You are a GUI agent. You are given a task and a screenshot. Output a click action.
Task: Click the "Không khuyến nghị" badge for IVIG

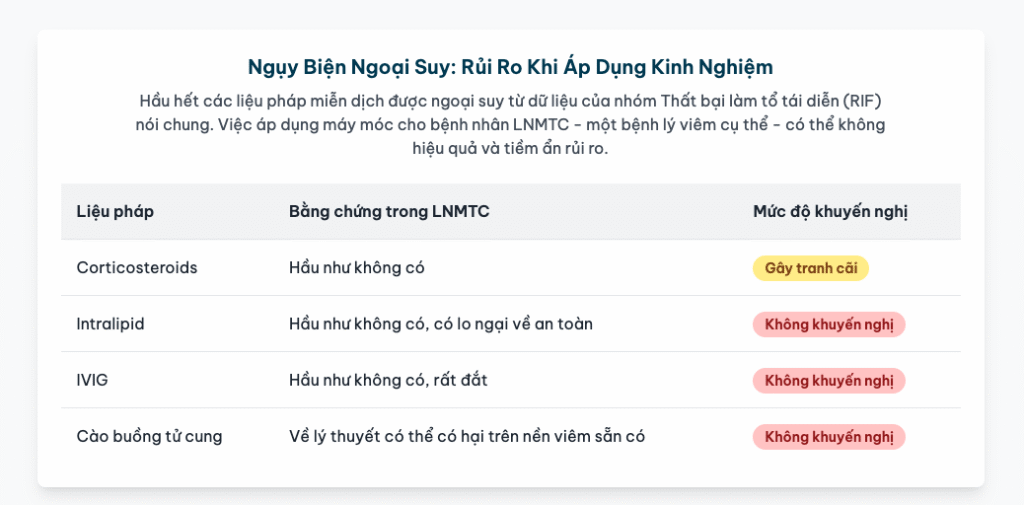pyautogui.click(x=828, y=380)
